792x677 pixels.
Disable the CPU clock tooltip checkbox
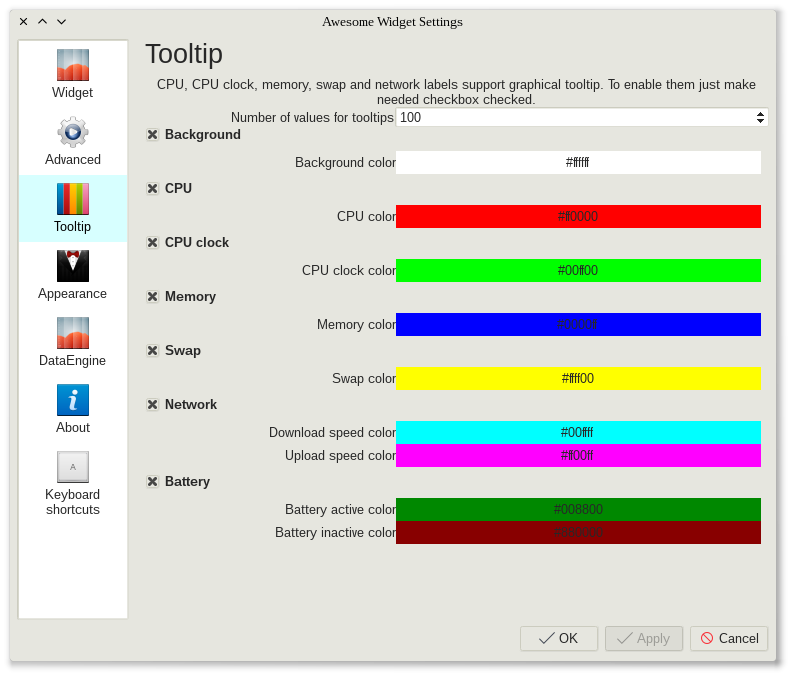[153, 242]
